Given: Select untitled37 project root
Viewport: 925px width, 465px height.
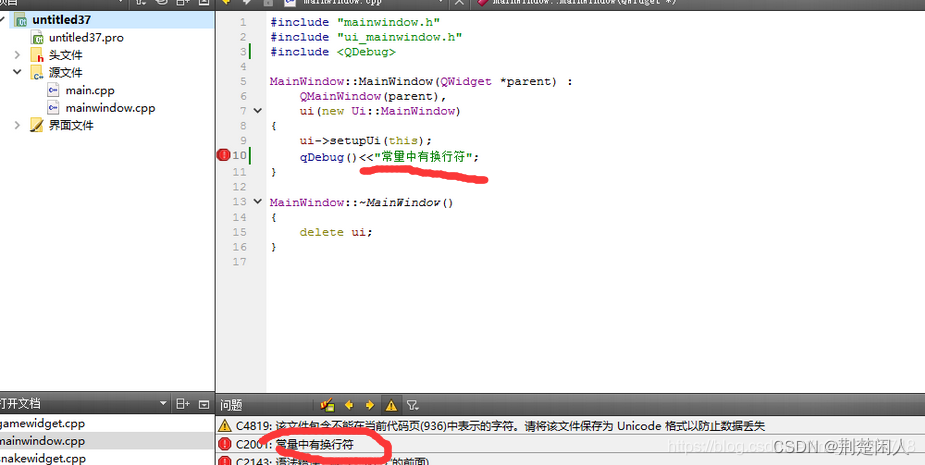Looking at the screenshot, I should point(107,20).
